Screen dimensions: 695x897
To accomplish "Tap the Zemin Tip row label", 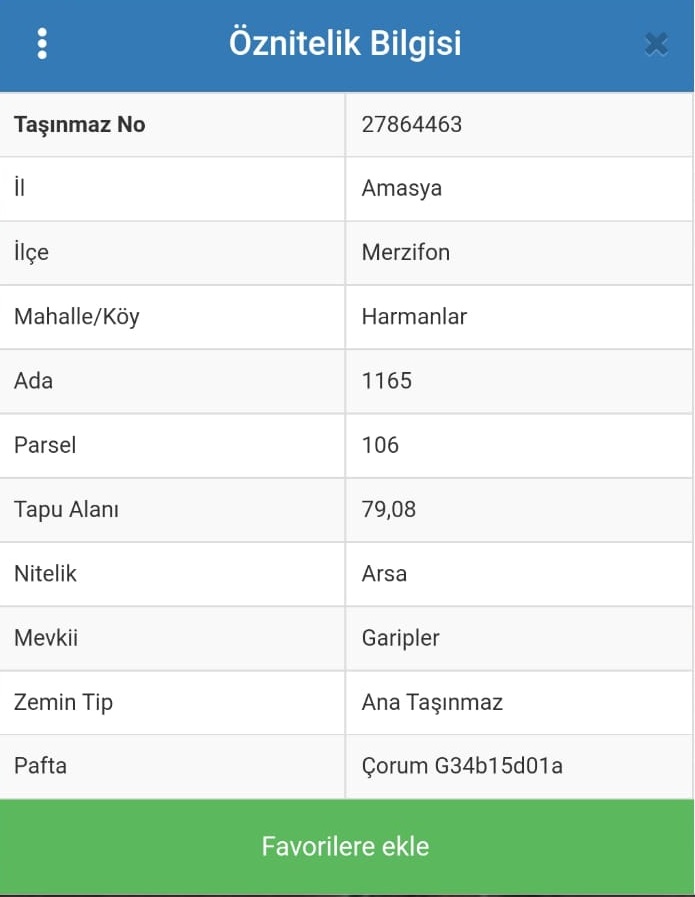I will [x=64, y=702].
